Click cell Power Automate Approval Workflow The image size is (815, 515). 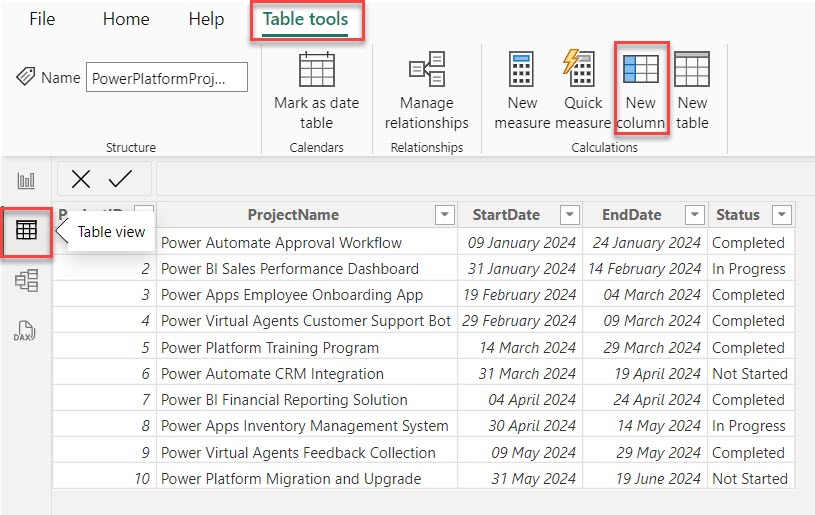click(x=307, y=242)
